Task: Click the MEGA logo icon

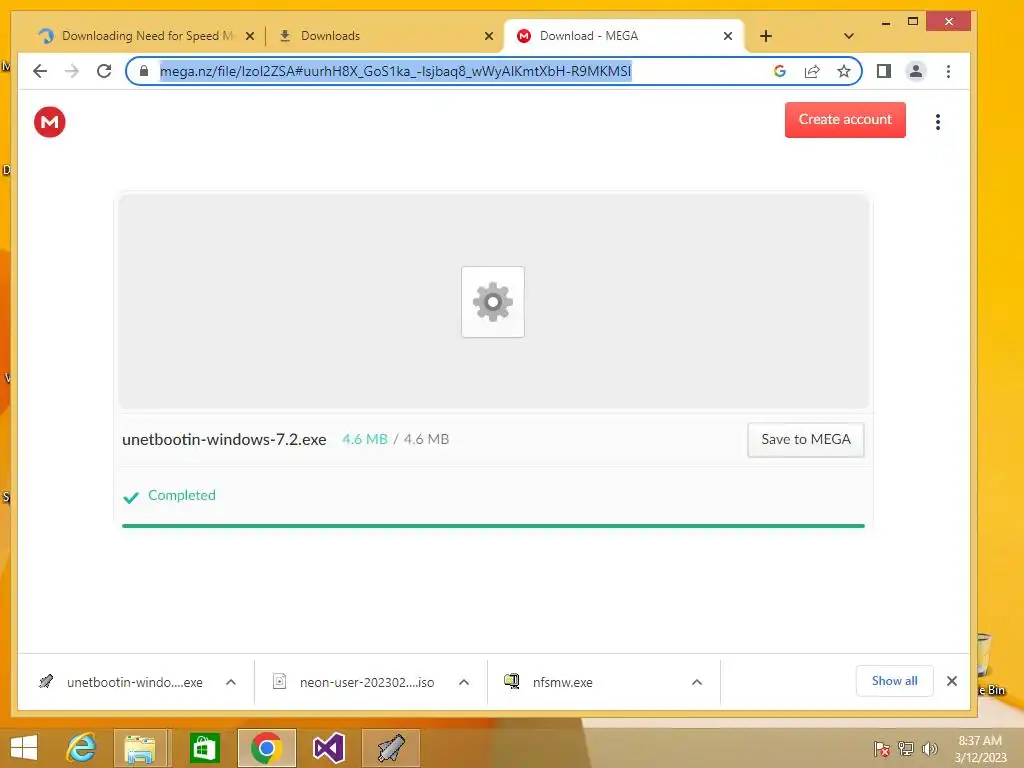Action: tap(50, 121)
